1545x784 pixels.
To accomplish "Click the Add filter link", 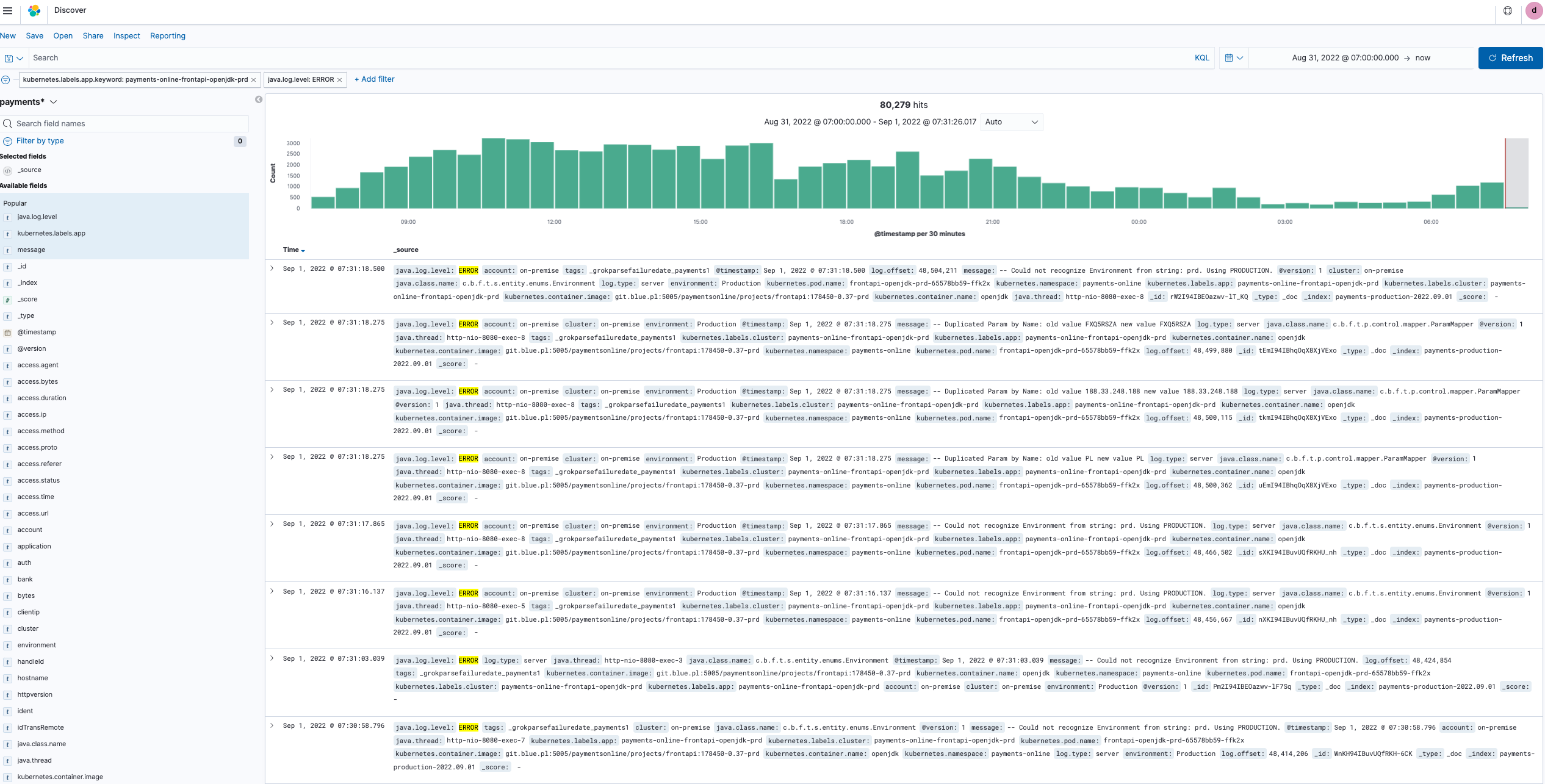I will click(374, 79).
